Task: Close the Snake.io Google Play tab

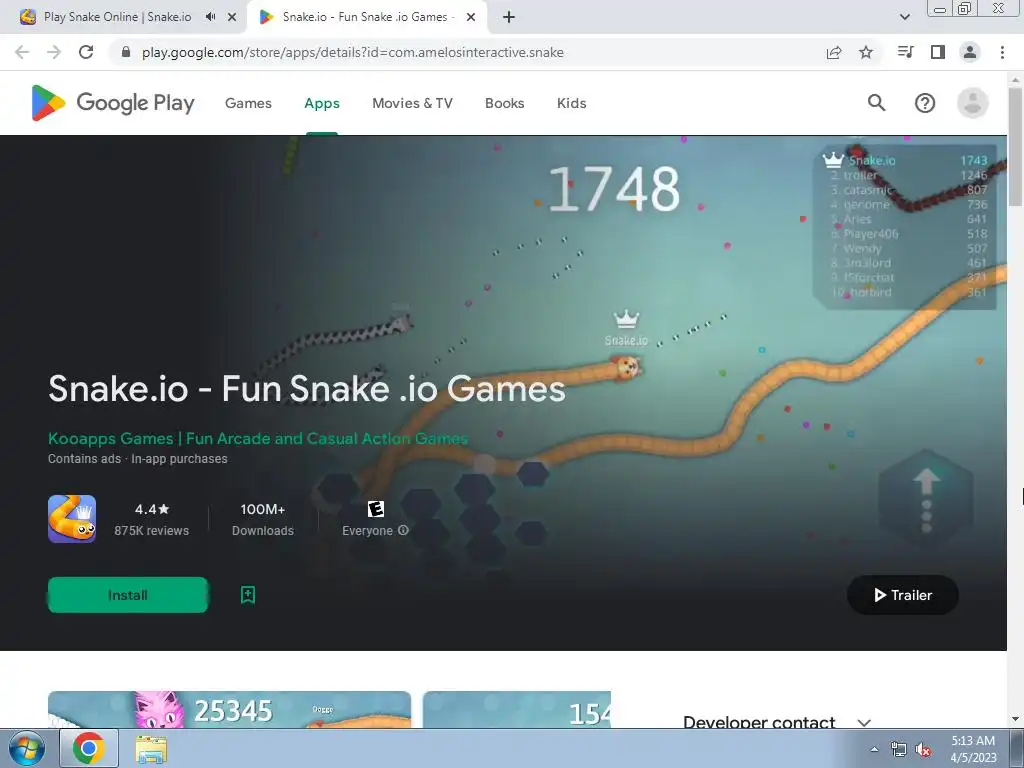Action: tap(471, 17)
